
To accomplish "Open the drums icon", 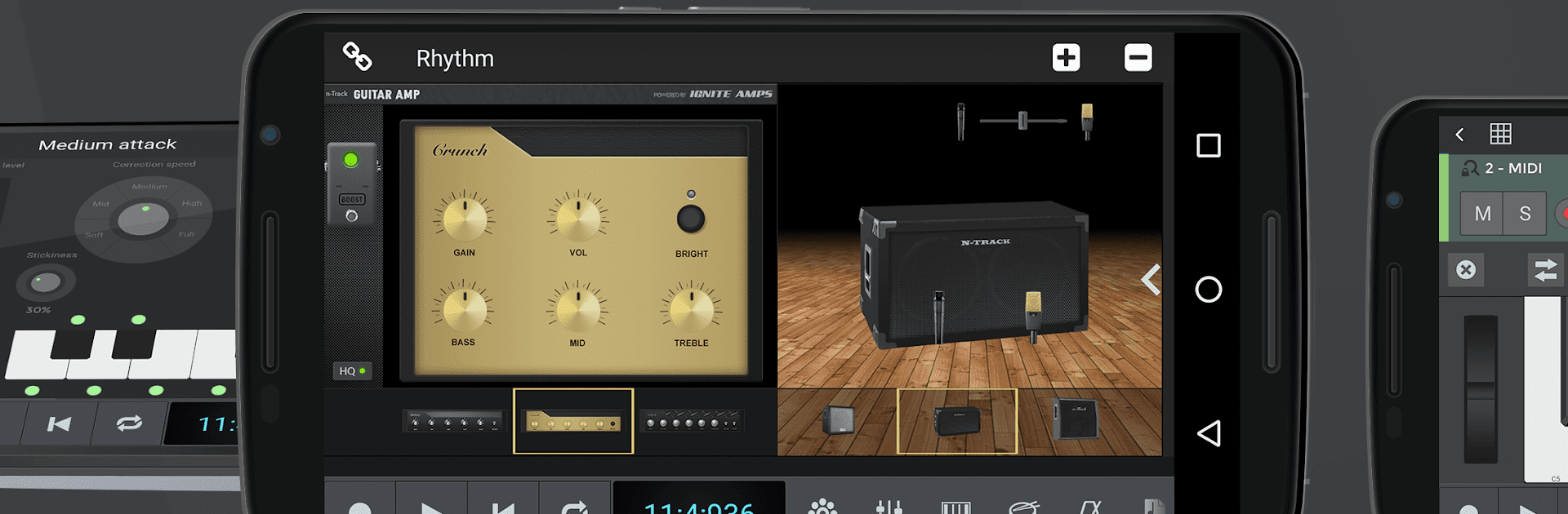I will click(x=1023, y=507).
